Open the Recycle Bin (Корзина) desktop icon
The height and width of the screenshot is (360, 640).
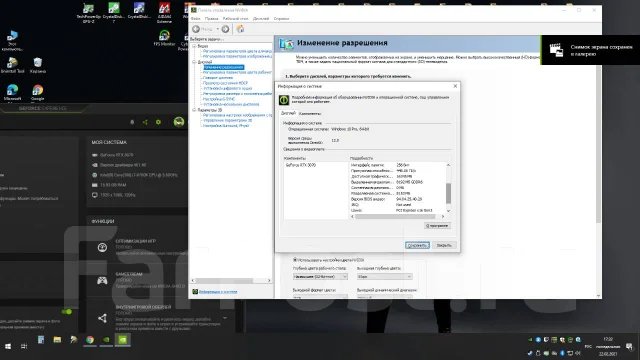pyautogui.click(x=38, y=65)
